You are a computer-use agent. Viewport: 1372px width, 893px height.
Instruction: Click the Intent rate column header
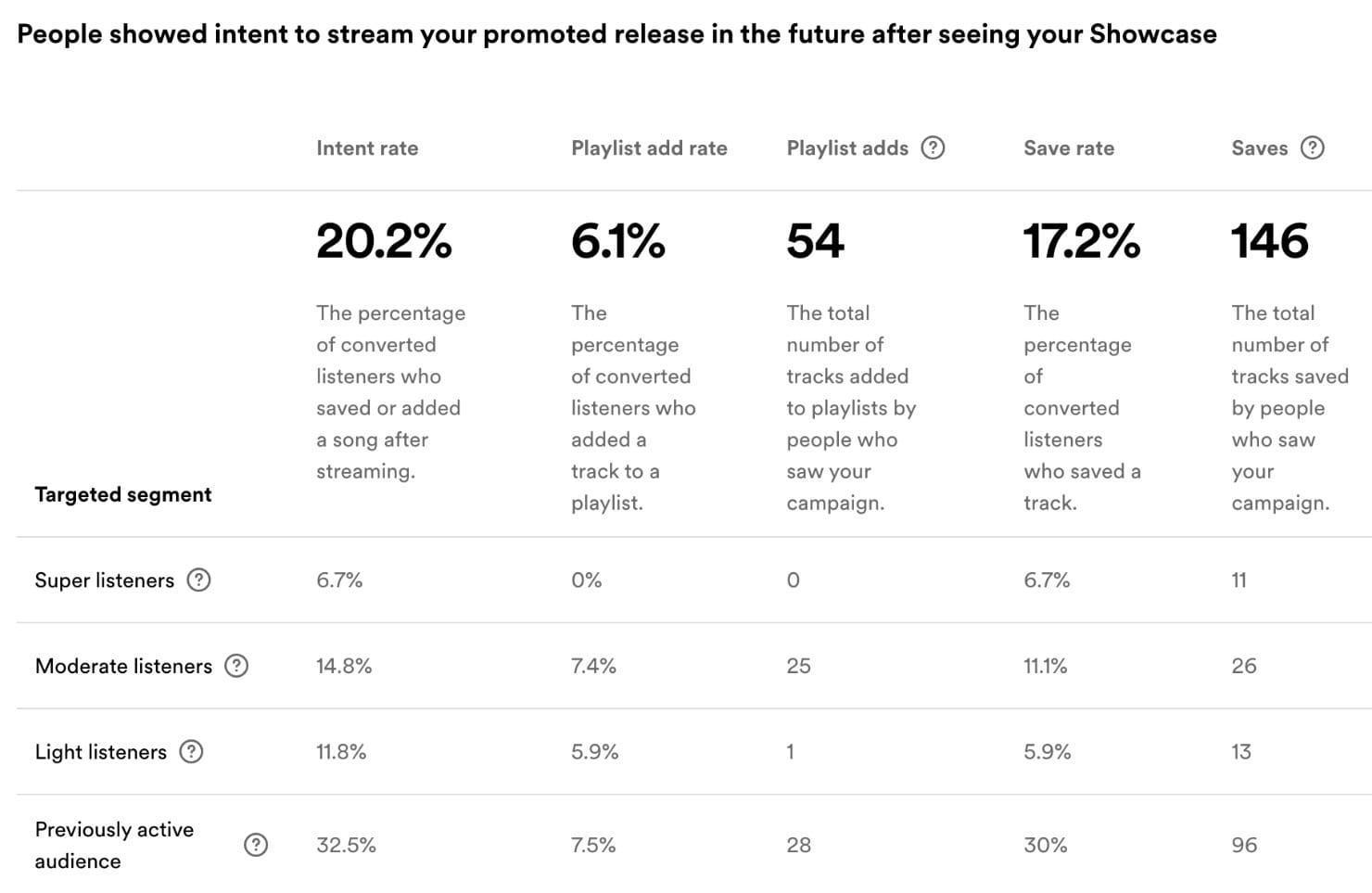click(x=367, y=148)
